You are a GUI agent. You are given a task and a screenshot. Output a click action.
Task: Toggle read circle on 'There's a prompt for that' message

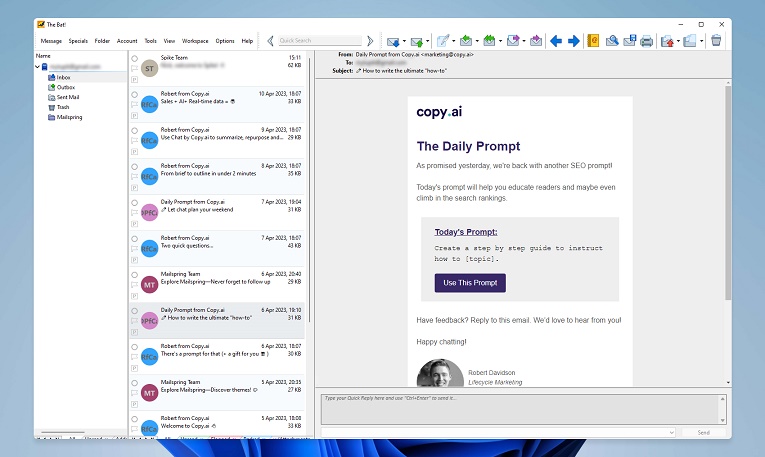click(x=135, y=347)
